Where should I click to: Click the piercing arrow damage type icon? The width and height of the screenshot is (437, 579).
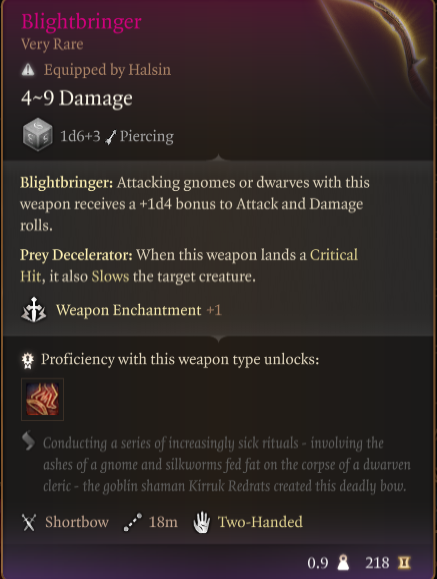110,137
